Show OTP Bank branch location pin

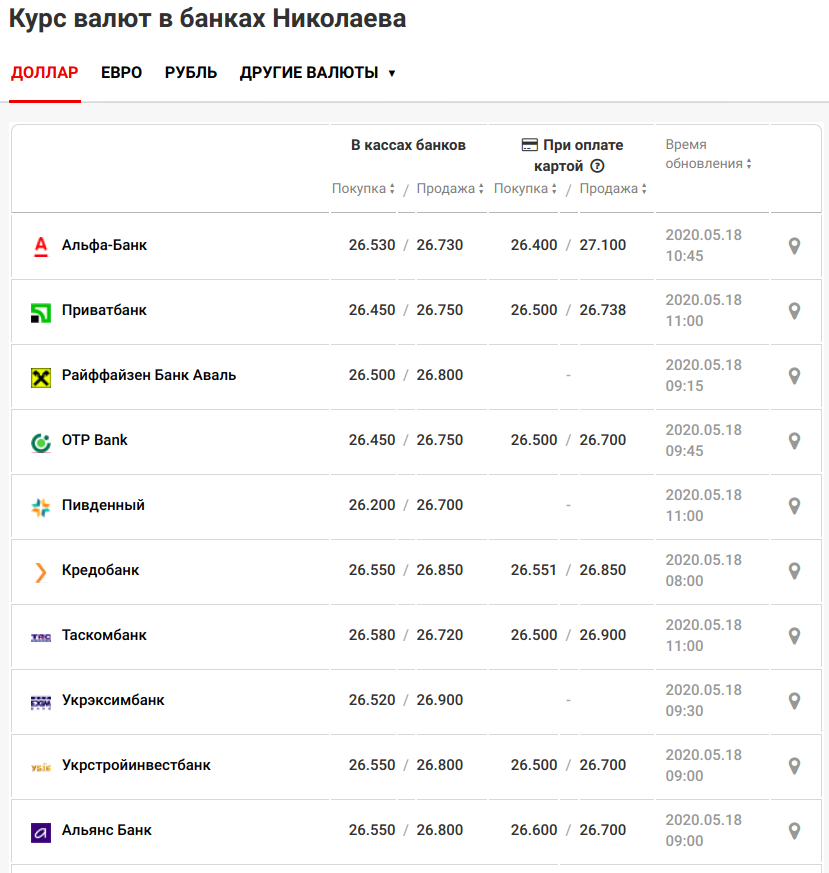[x=794, y=441]
